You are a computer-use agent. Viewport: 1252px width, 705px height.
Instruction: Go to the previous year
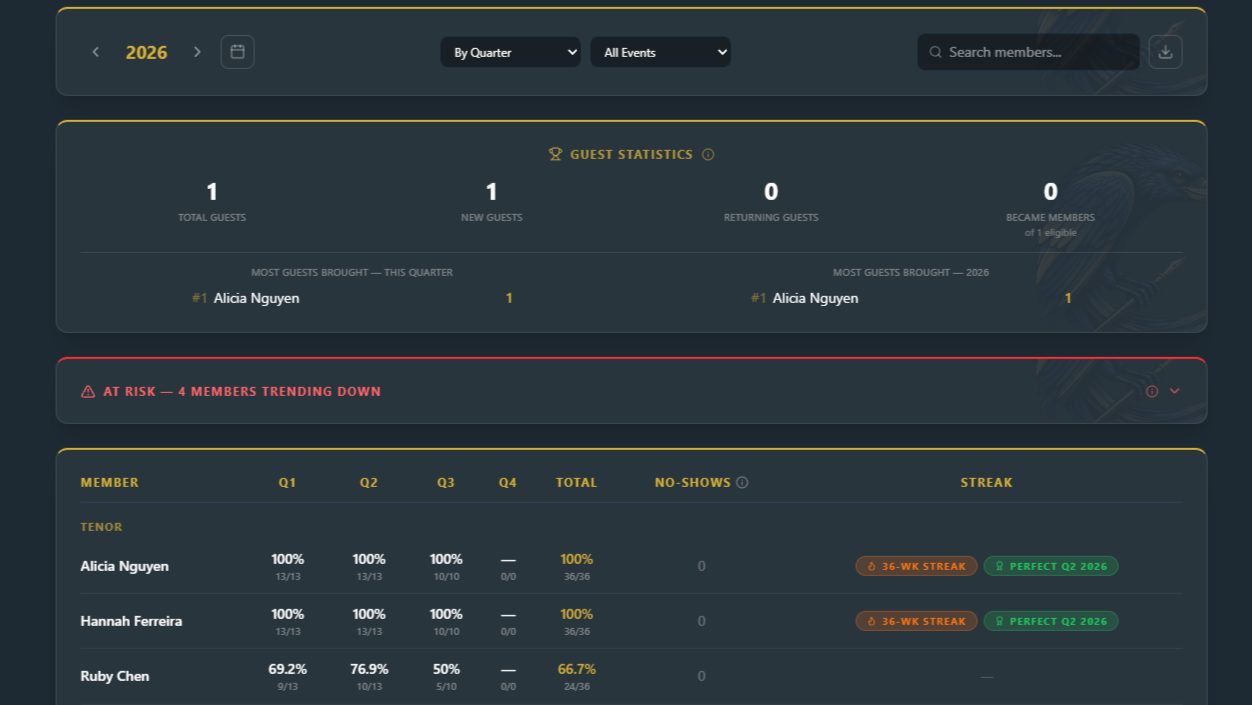[96, 52]
